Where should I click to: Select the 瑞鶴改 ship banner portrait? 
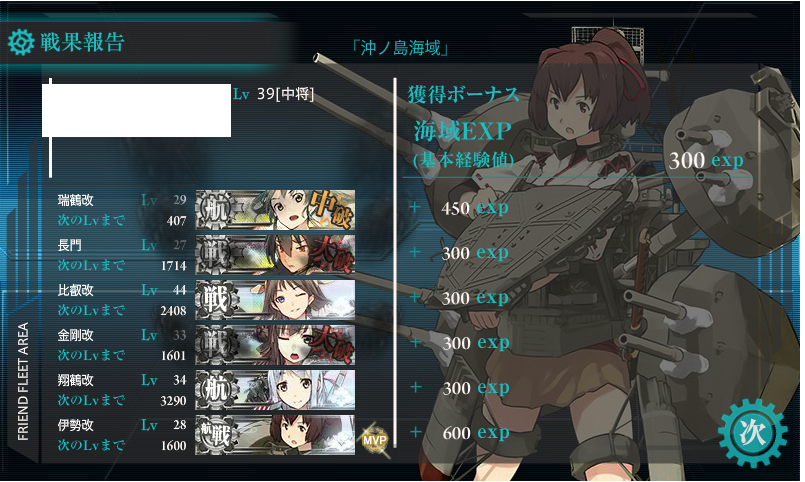pos(275,210)
